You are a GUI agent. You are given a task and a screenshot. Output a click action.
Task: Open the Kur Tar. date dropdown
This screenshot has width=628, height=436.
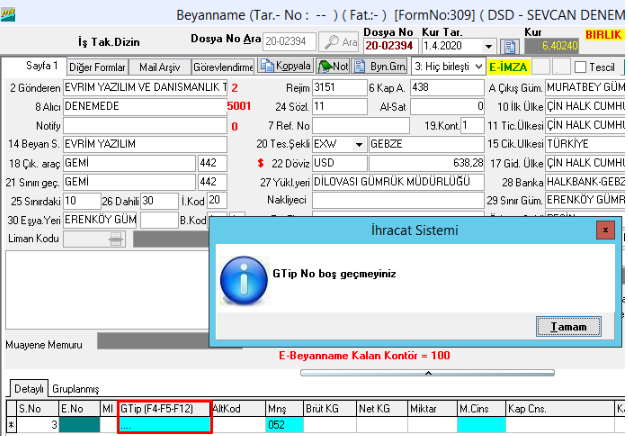click(488, 46)
